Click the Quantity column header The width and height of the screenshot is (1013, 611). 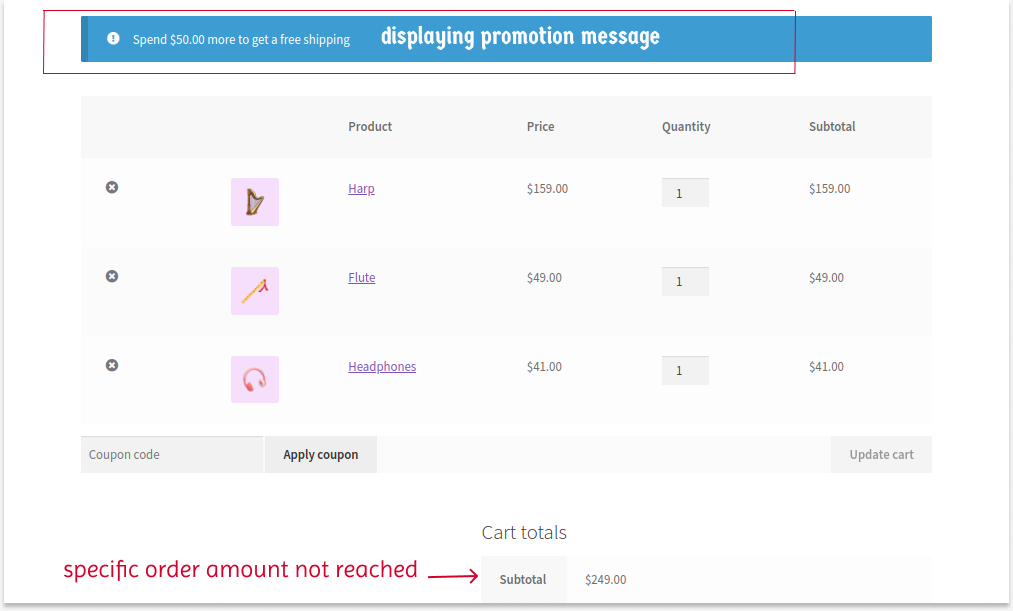click(x=686, y=127)
